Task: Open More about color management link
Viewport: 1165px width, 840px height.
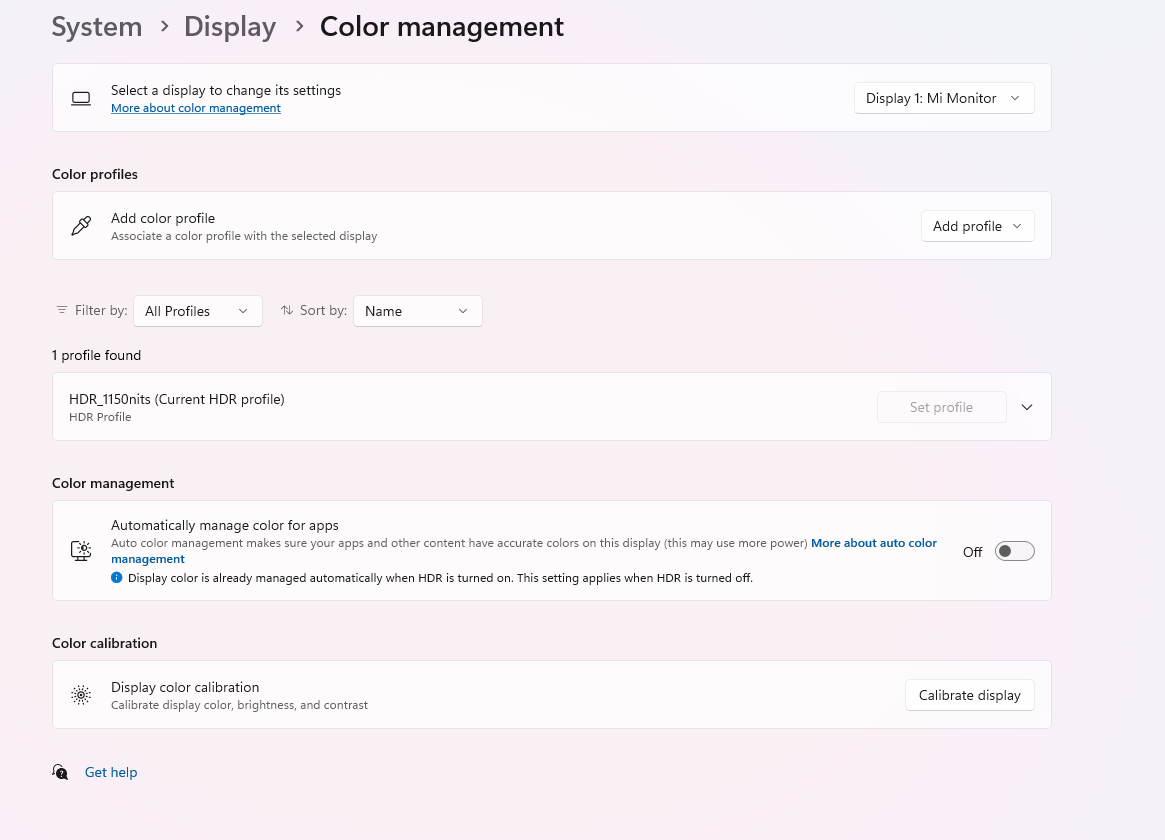Action: [195, 108]
